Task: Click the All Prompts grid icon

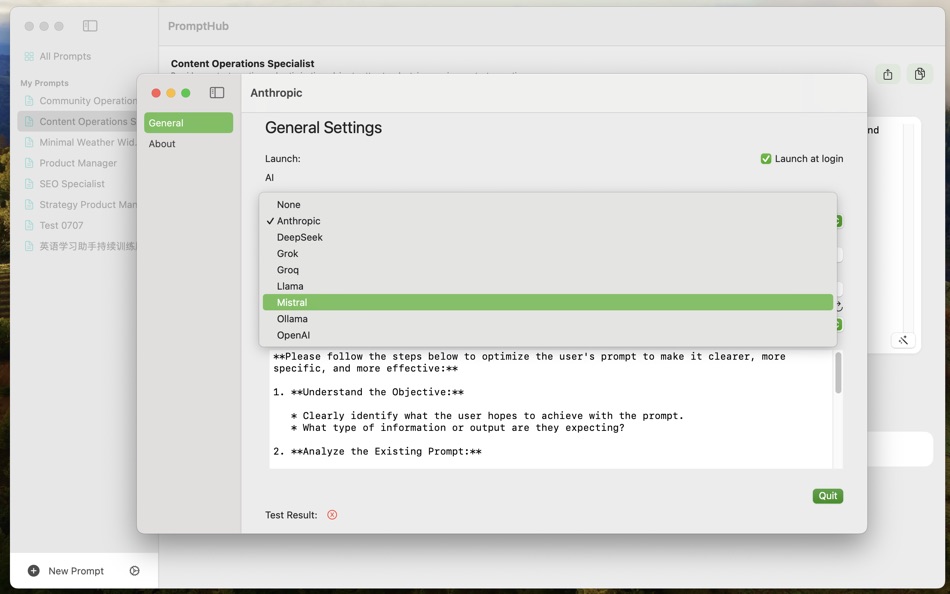Action: [29, 56]
